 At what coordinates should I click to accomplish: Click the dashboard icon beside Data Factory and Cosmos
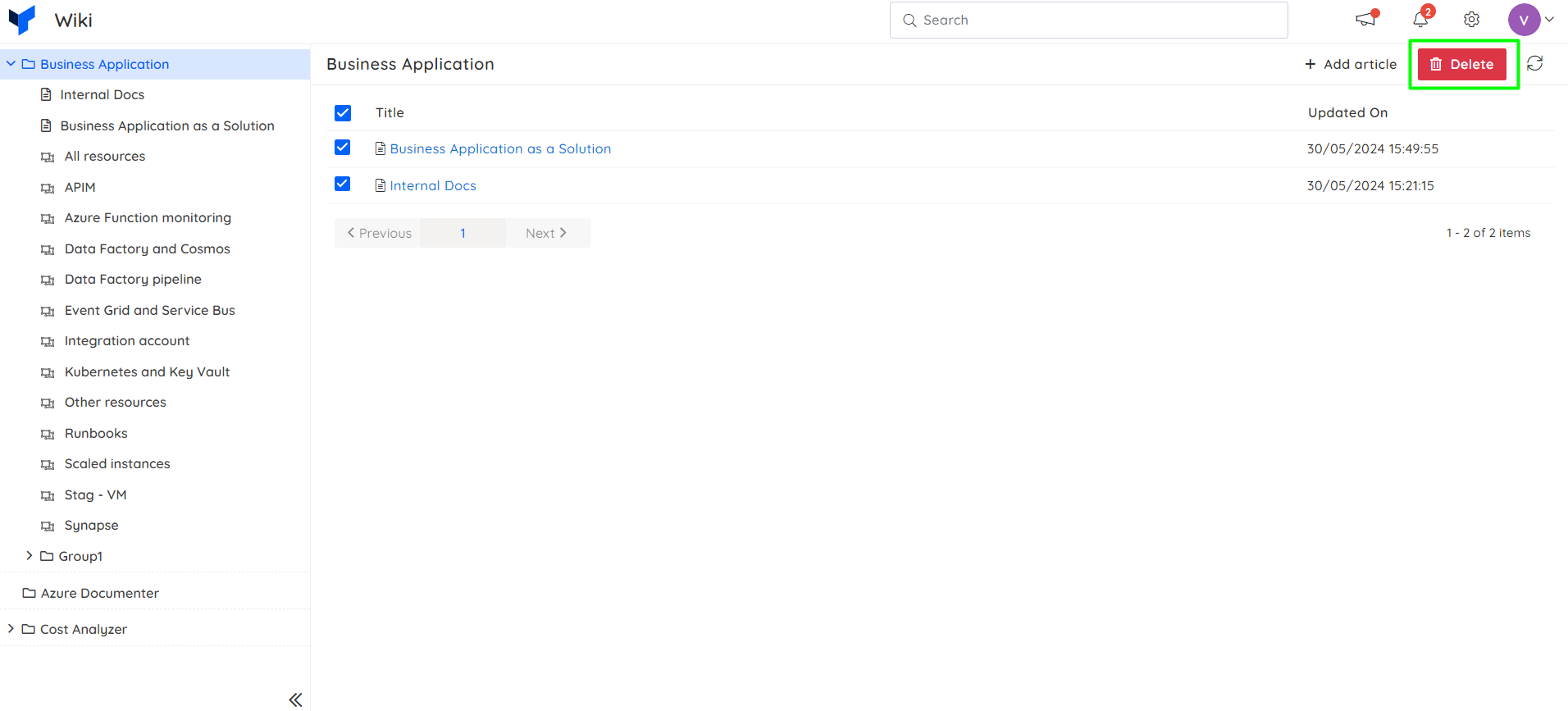[x=48, y=249]
